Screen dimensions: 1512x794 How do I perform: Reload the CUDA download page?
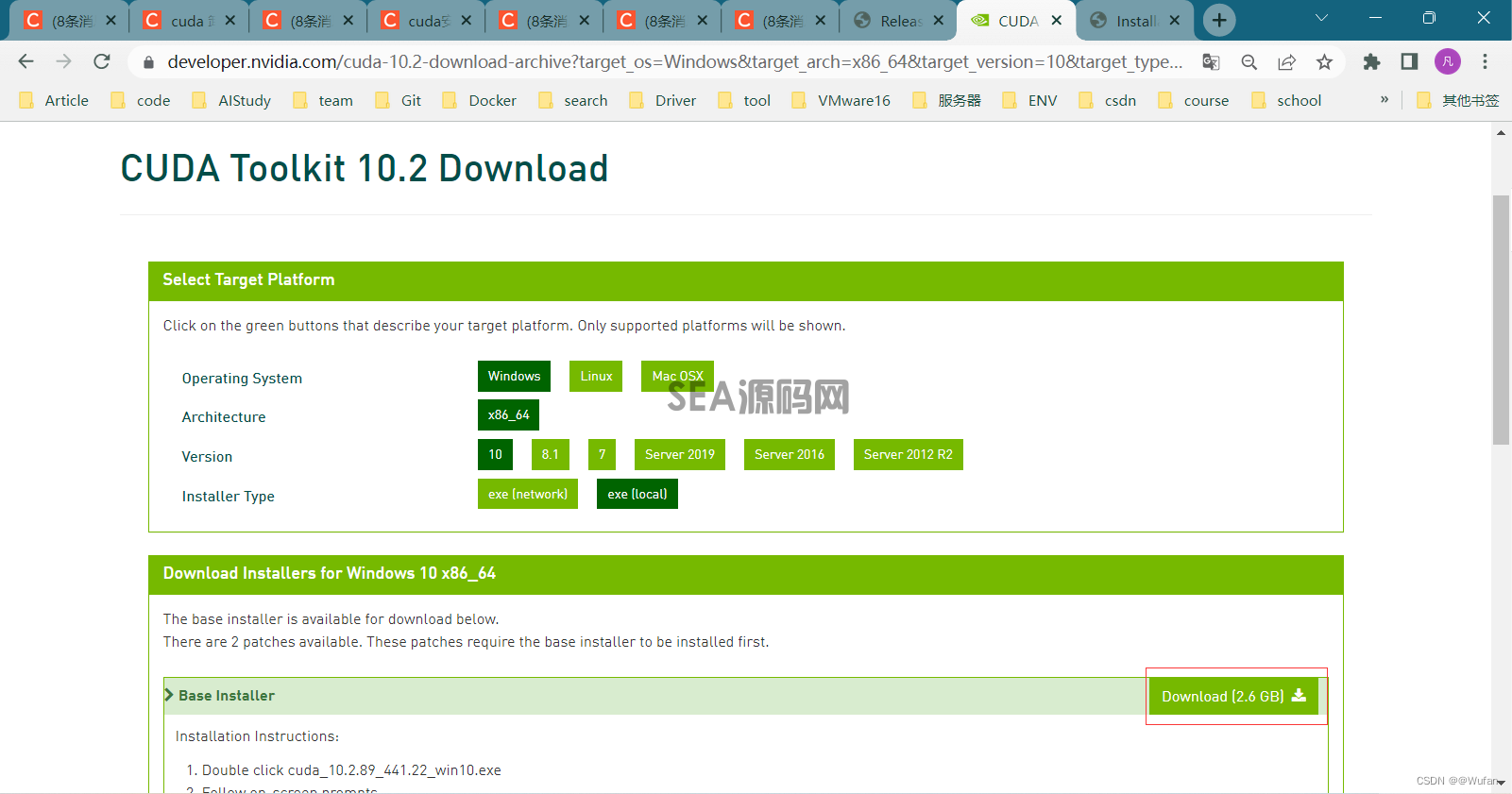coord(102,61)
